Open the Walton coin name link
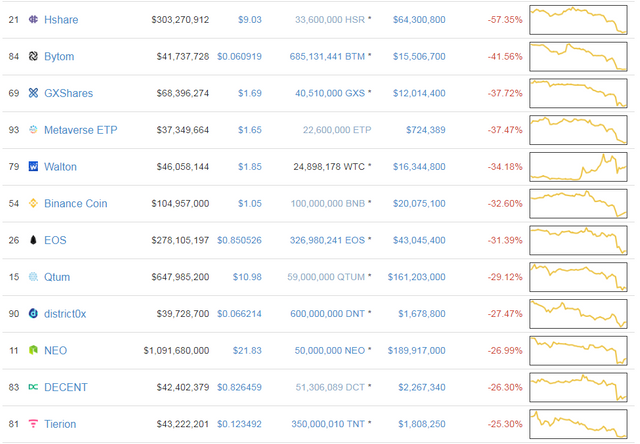The height and width of the screenshot is (444, 640). [x=60, y=166]
